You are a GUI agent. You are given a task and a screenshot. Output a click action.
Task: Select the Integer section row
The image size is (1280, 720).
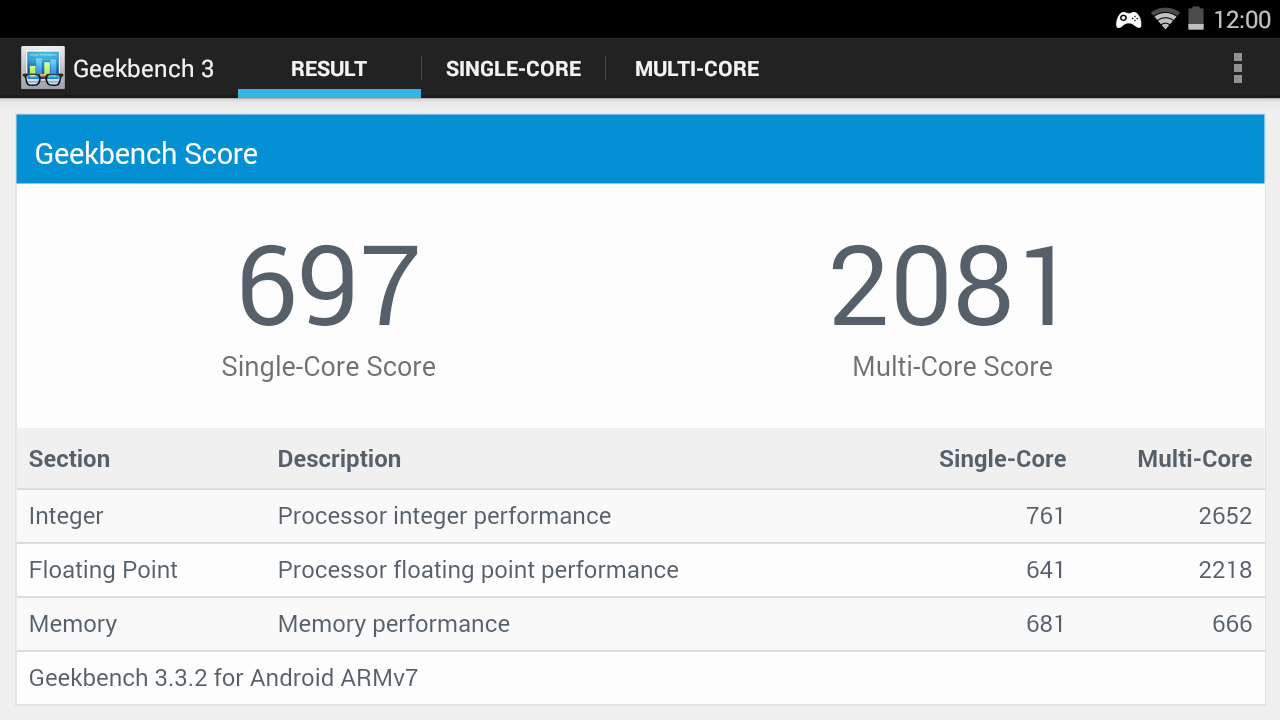(641, 516)
